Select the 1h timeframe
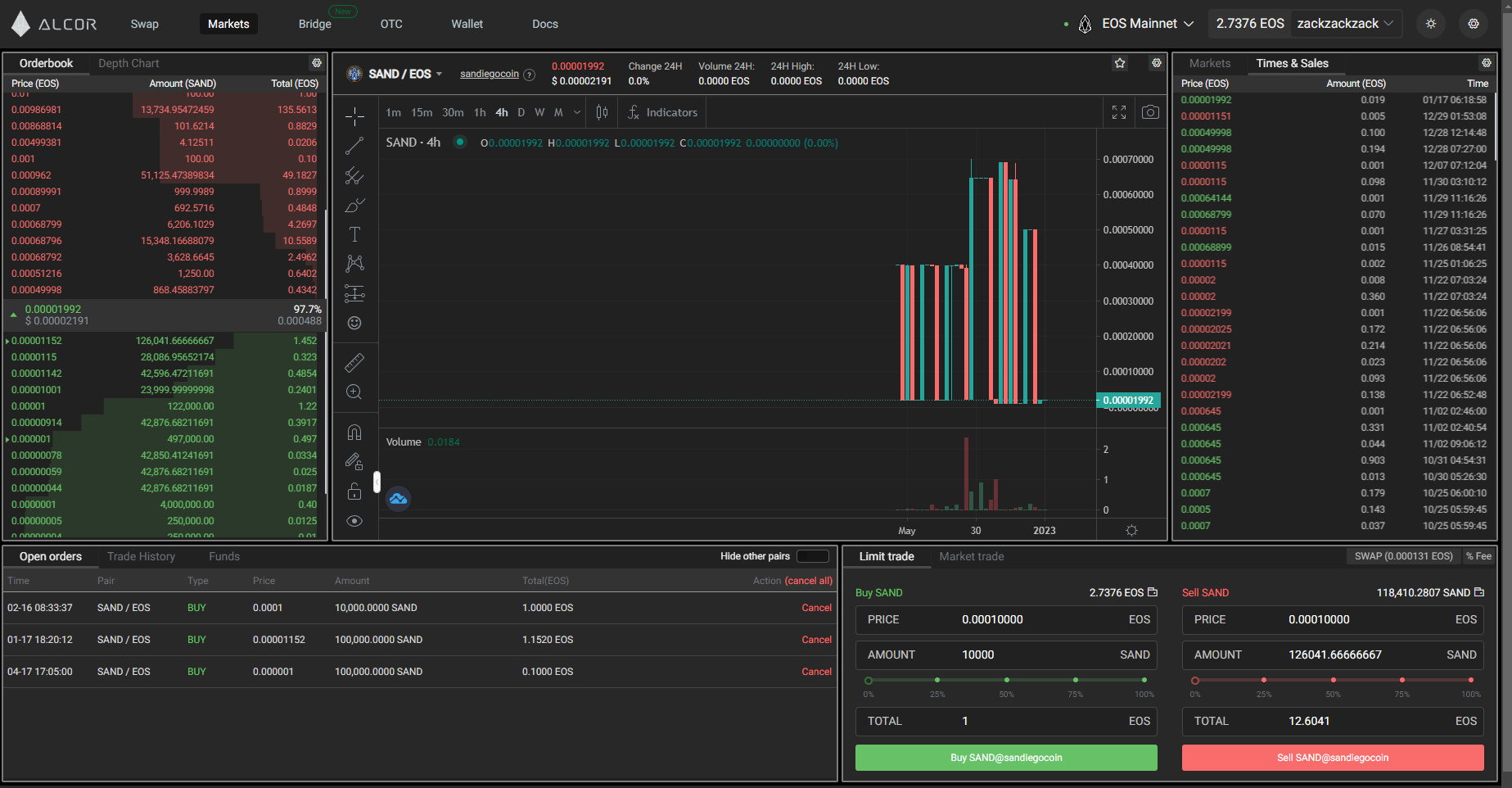 [480, 112]
